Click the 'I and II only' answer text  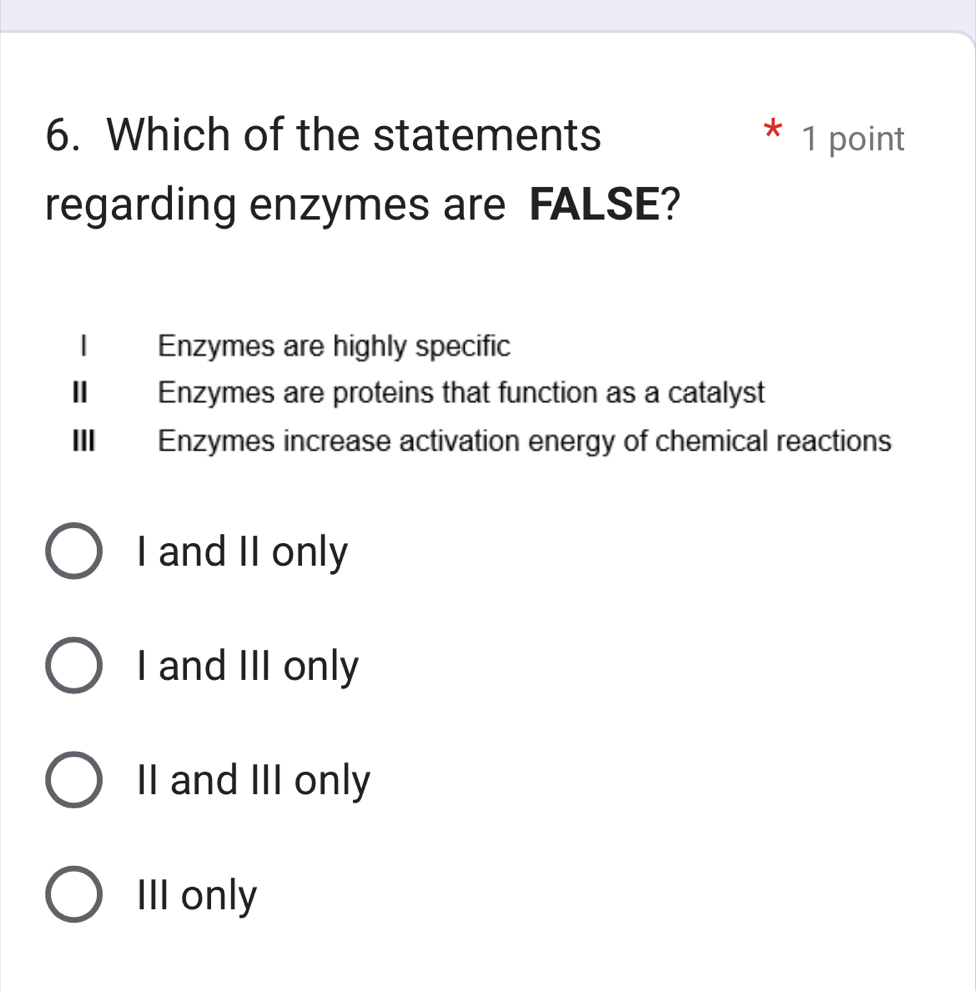coord(241,551)
